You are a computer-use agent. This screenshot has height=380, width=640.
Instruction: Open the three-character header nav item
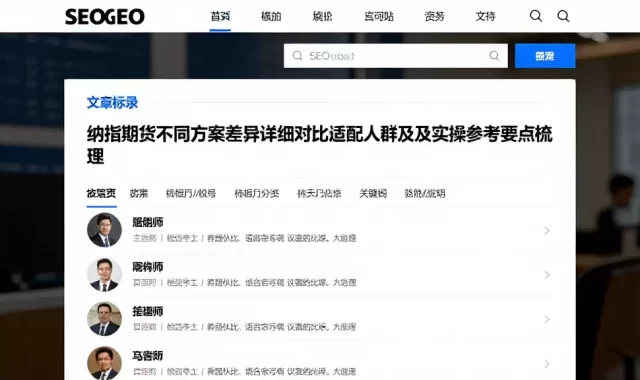(379, 16)
